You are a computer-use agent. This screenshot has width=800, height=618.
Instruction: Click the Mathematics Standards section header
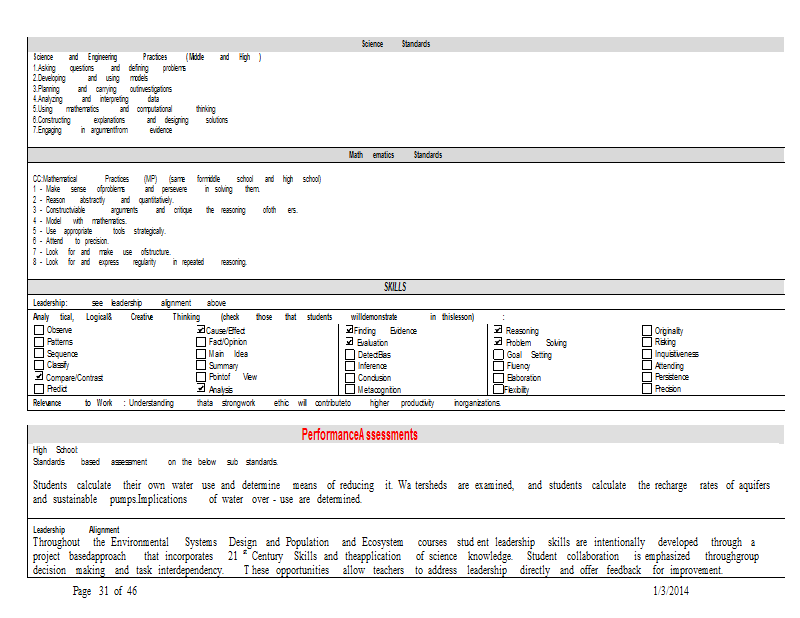pos(395,155)
